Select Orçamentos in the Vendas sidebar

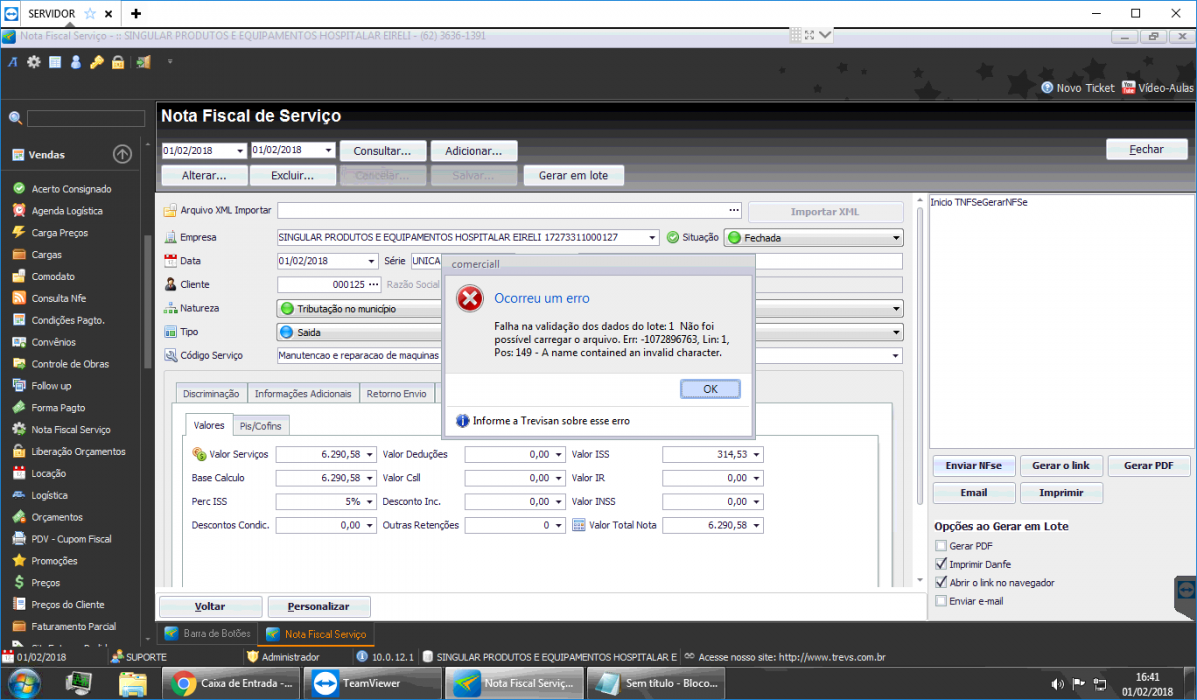coord(56,517)
